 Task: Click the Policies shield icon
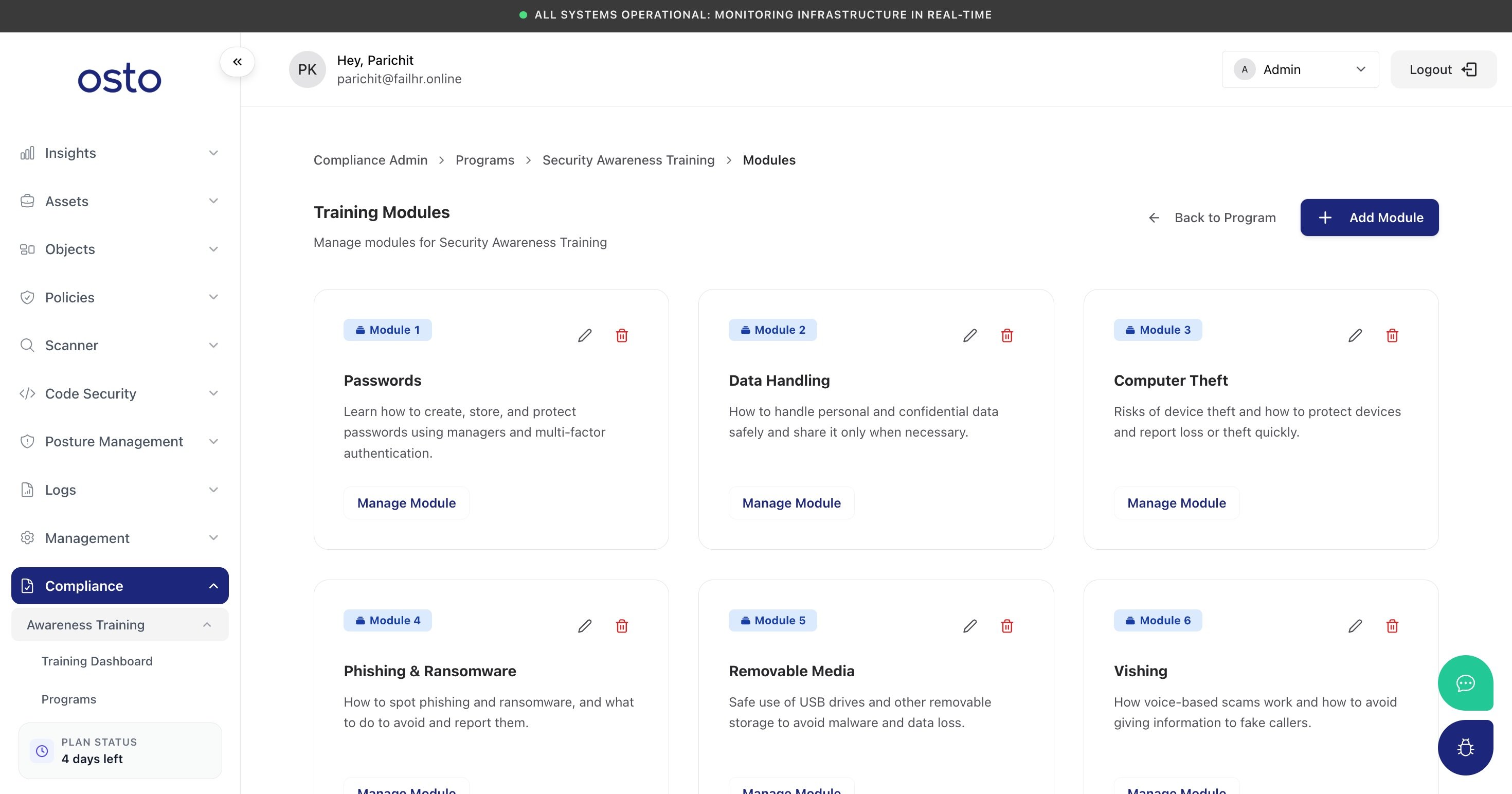tap(27, 298)
